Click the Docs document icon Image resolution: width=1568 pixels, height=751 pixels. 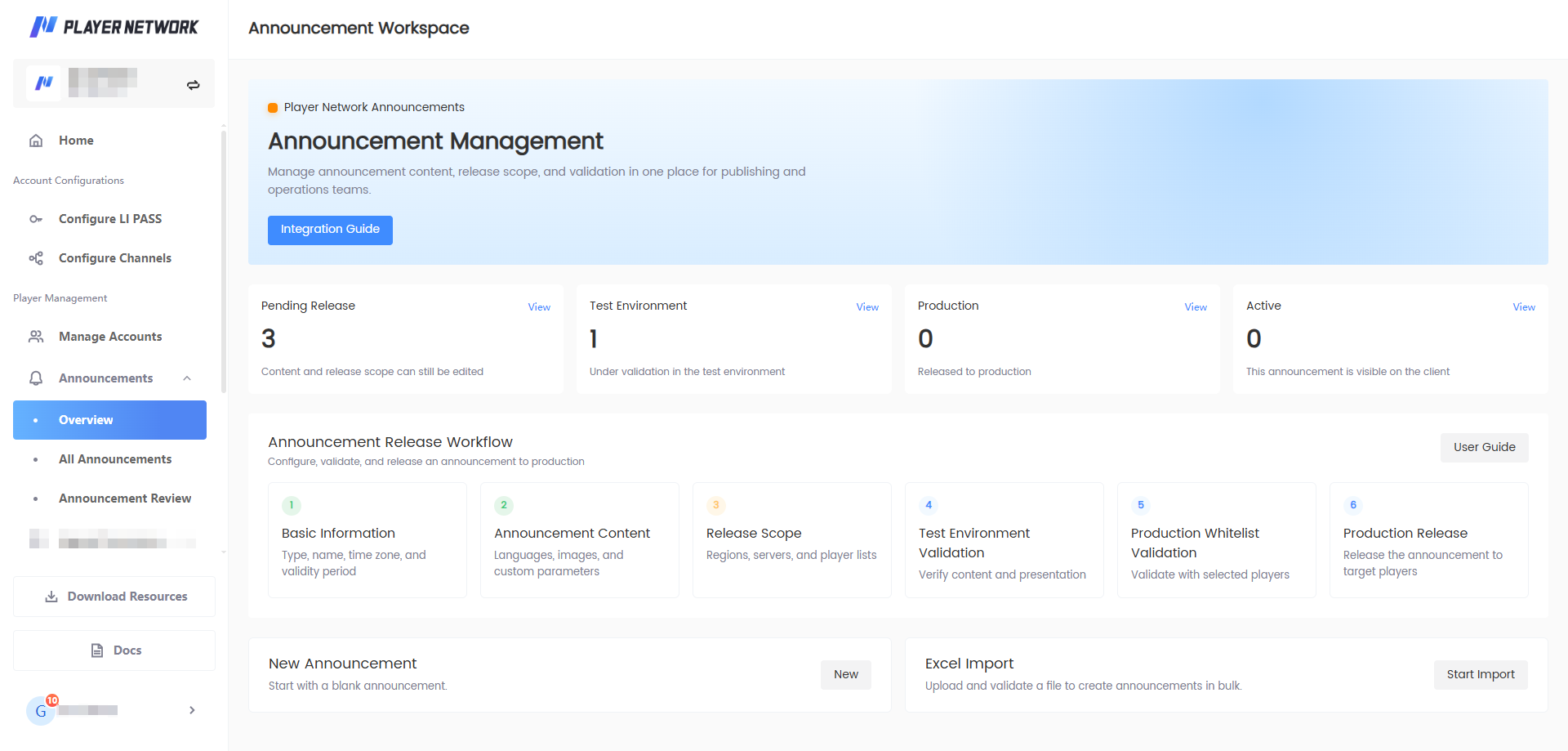[97, 650]
